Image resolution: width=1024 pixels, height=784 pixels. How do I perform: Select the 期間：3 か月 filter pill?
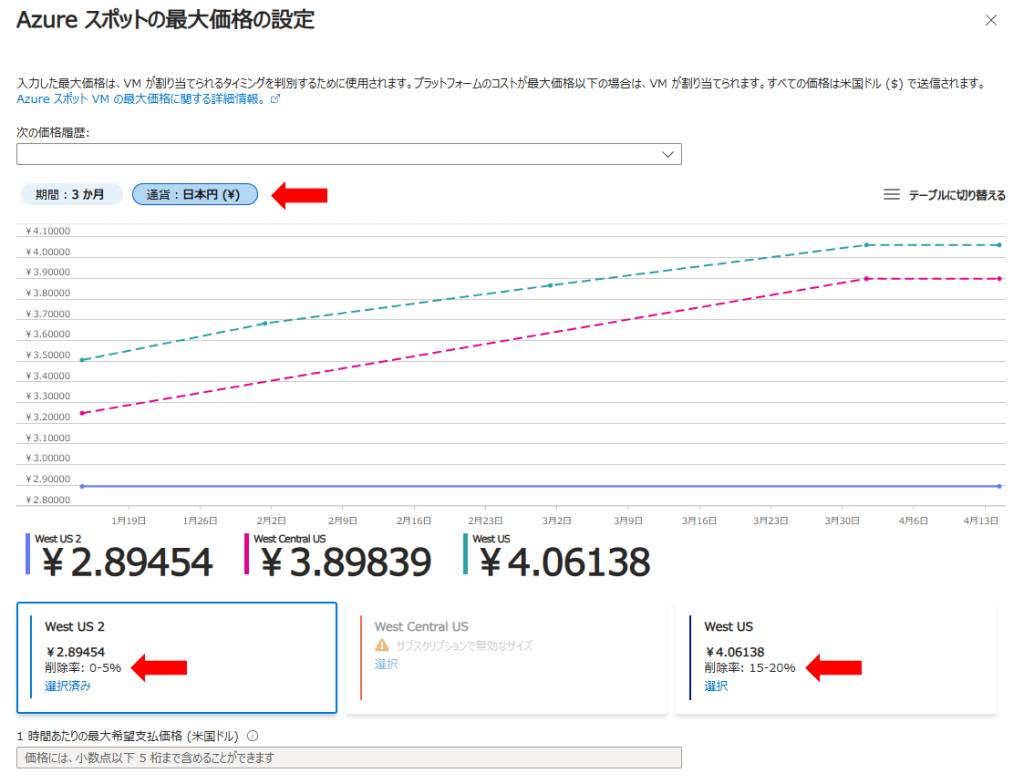point(71,195)
